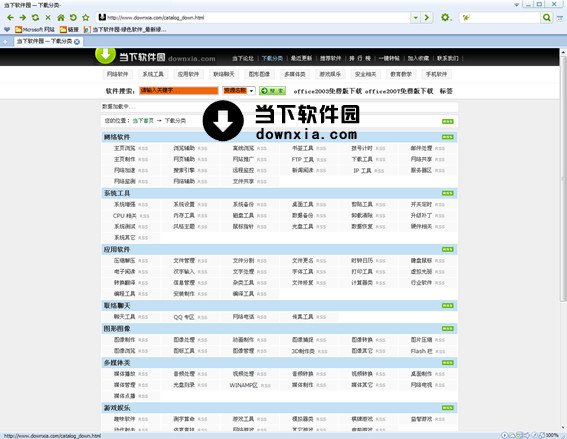The image size is (567, 439).
Task: Open the FTP 工具 category link
Action: pos(303,159)
